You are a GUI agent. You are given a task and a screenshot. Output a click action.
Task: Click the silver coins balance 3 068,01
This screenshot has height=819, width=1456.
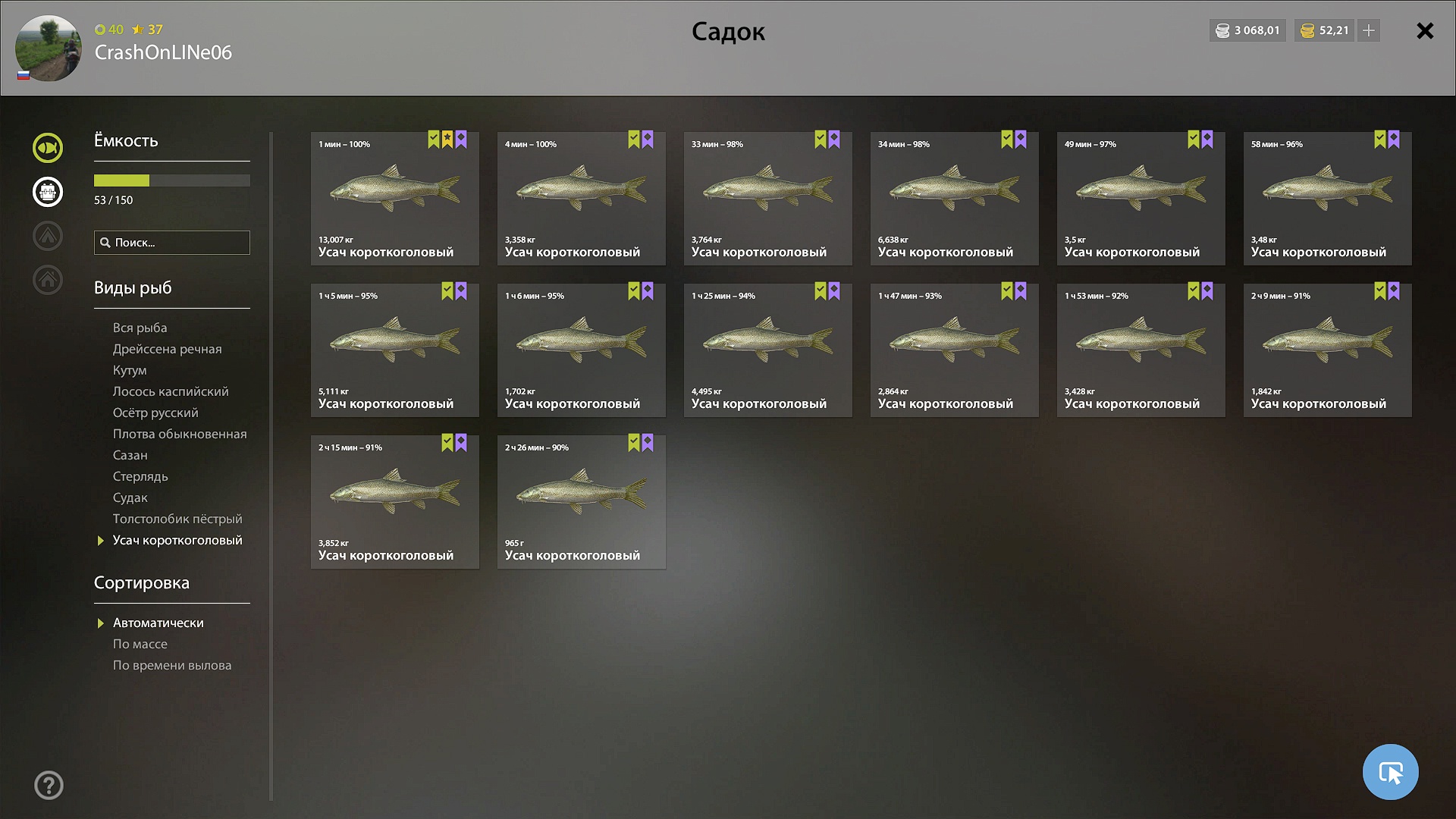(x=1247, y=30)
